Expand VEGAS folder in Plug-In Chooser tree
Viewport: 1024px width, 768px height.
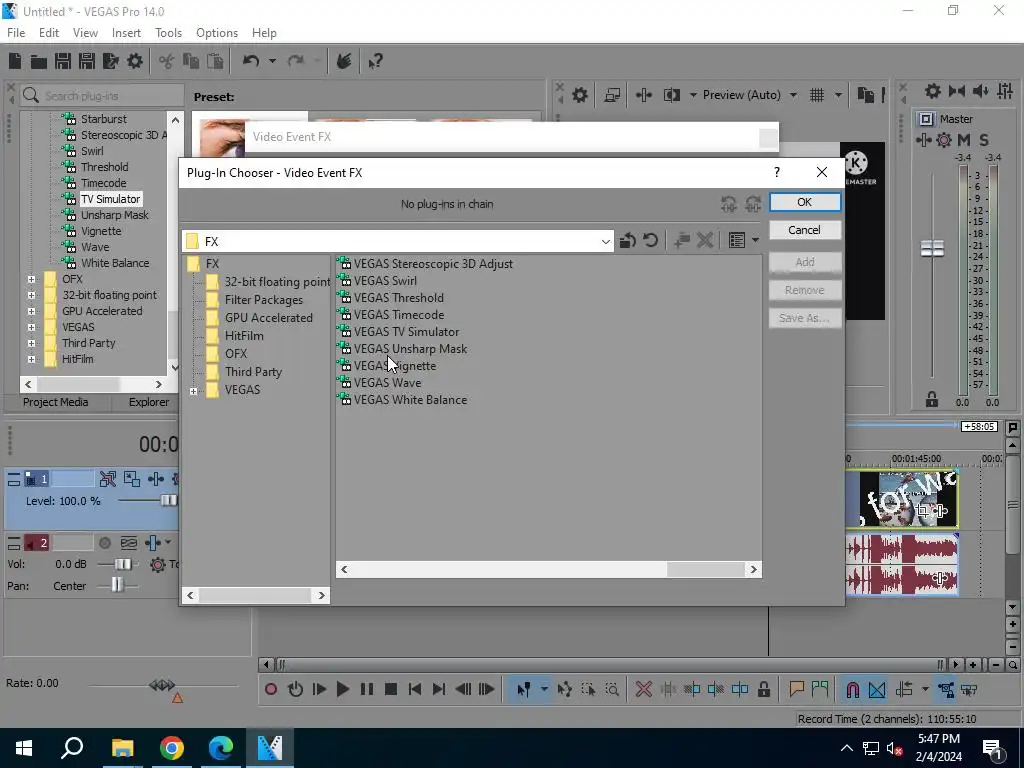point(193,391)
